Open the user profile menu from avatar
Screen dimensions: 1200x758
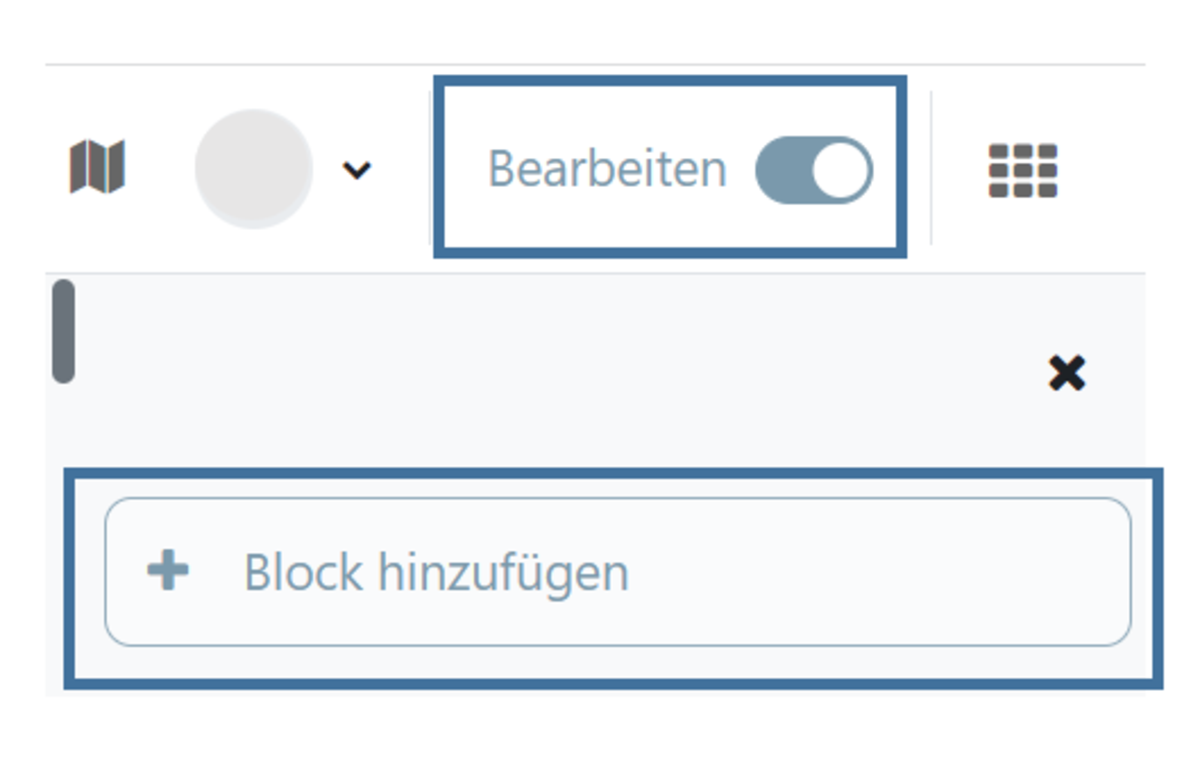pos(253,168)
